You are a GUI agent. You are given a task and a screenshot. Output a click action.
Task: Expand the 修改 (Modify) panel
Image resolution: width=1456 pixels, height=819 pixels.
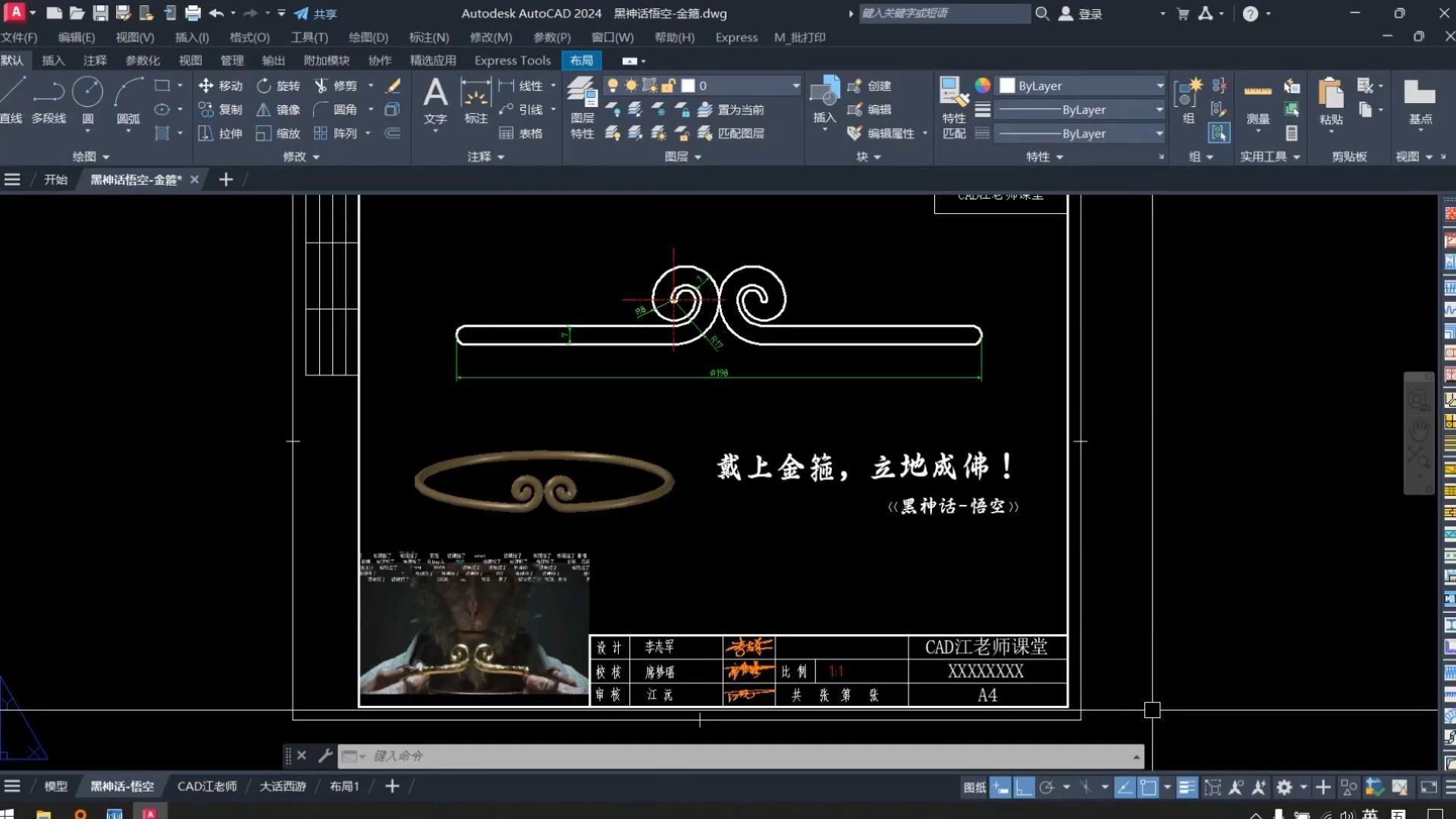(x=301, y=156)
